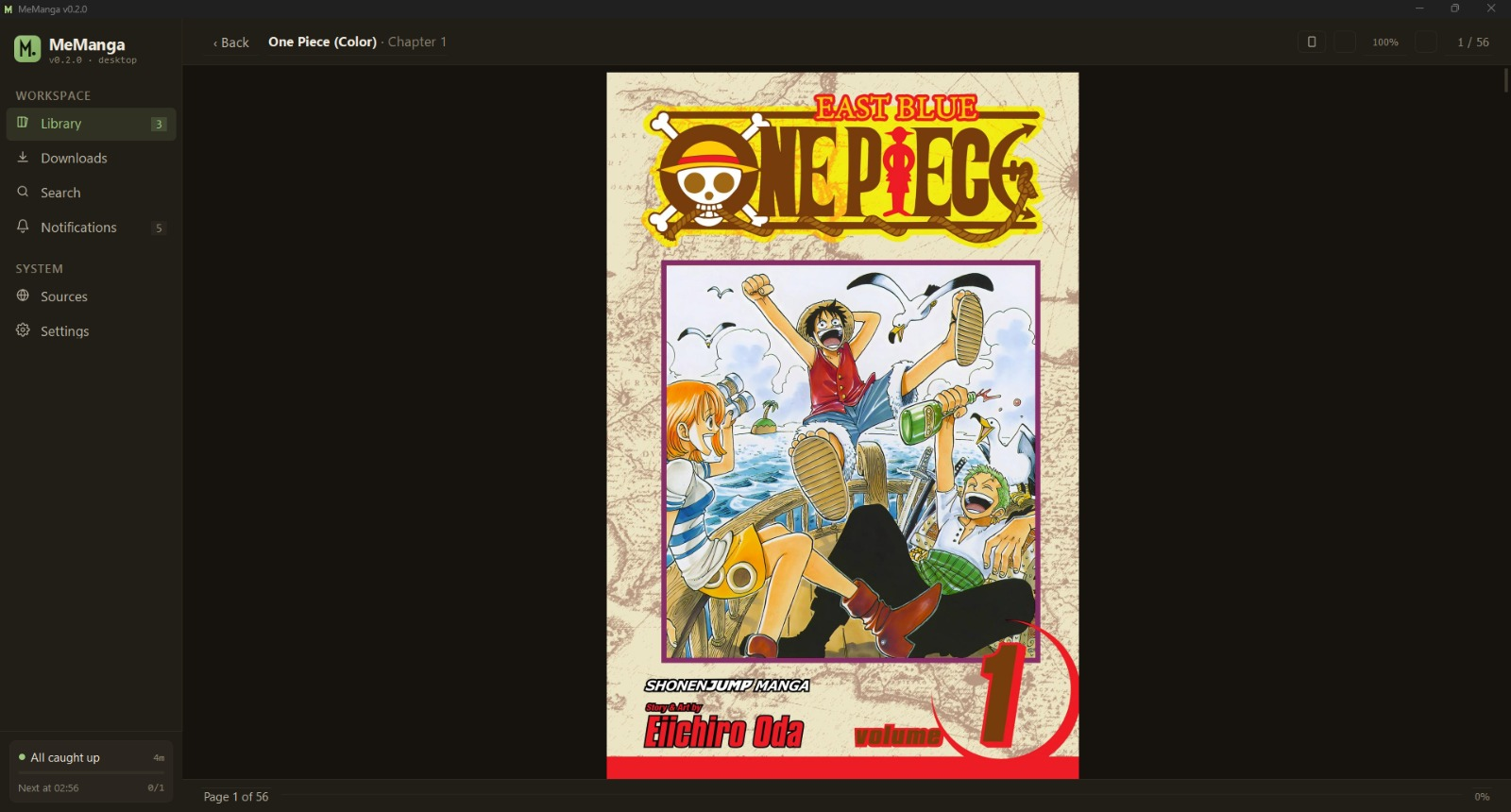Open Notifications in the sidebar
Viewport: 1511px width, 812px height.
tap(91, 228)
